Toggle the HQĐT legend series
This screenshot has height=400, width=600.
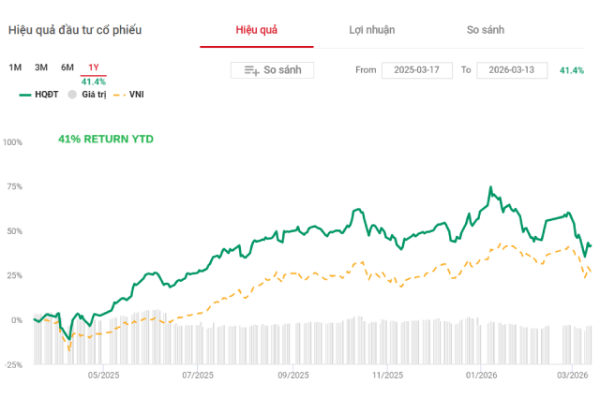pyautogui.click(x=39, y=94)
